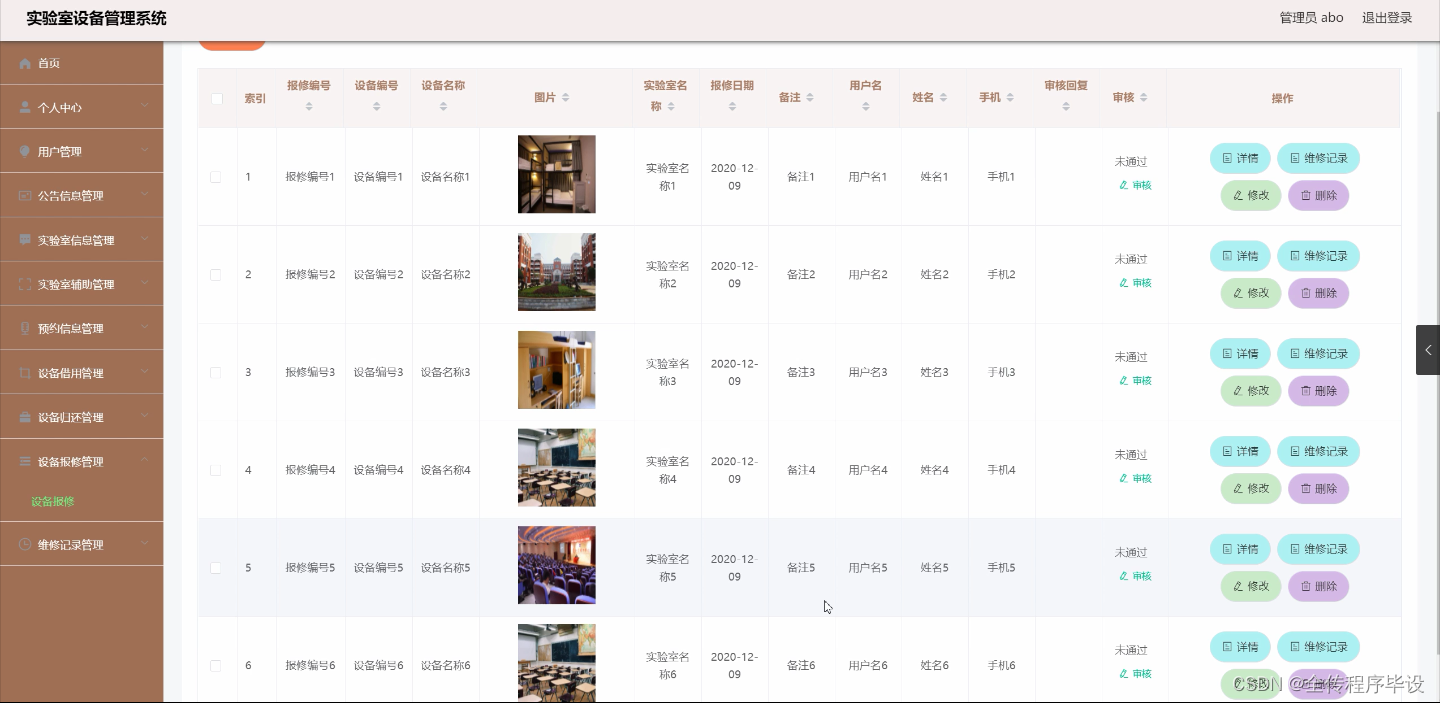
Task: Select the 设备报修 submenu item
Action: 53,501
